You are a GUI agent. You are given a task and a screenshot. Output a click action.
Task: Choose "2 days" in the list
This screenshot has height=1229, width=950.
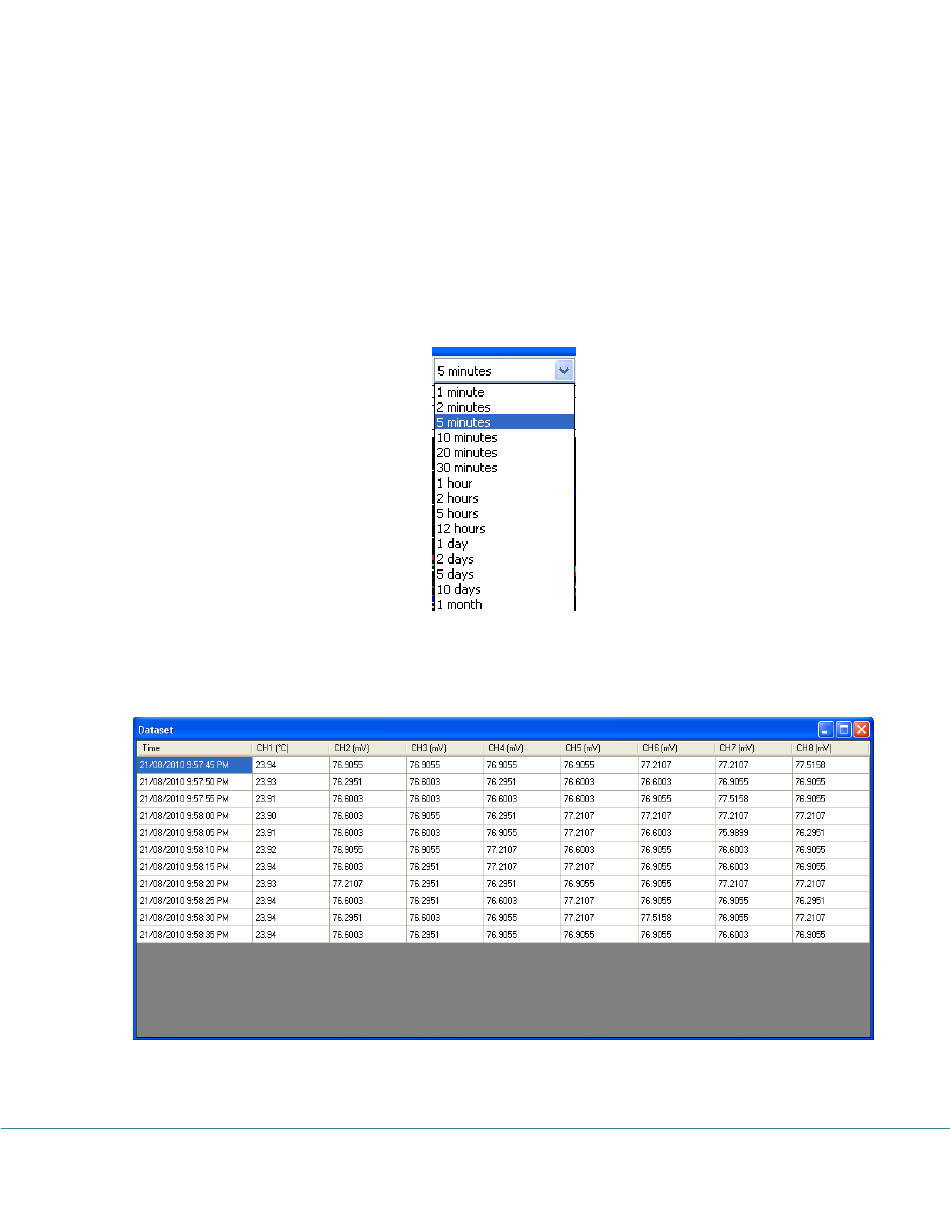coord(504,559)
